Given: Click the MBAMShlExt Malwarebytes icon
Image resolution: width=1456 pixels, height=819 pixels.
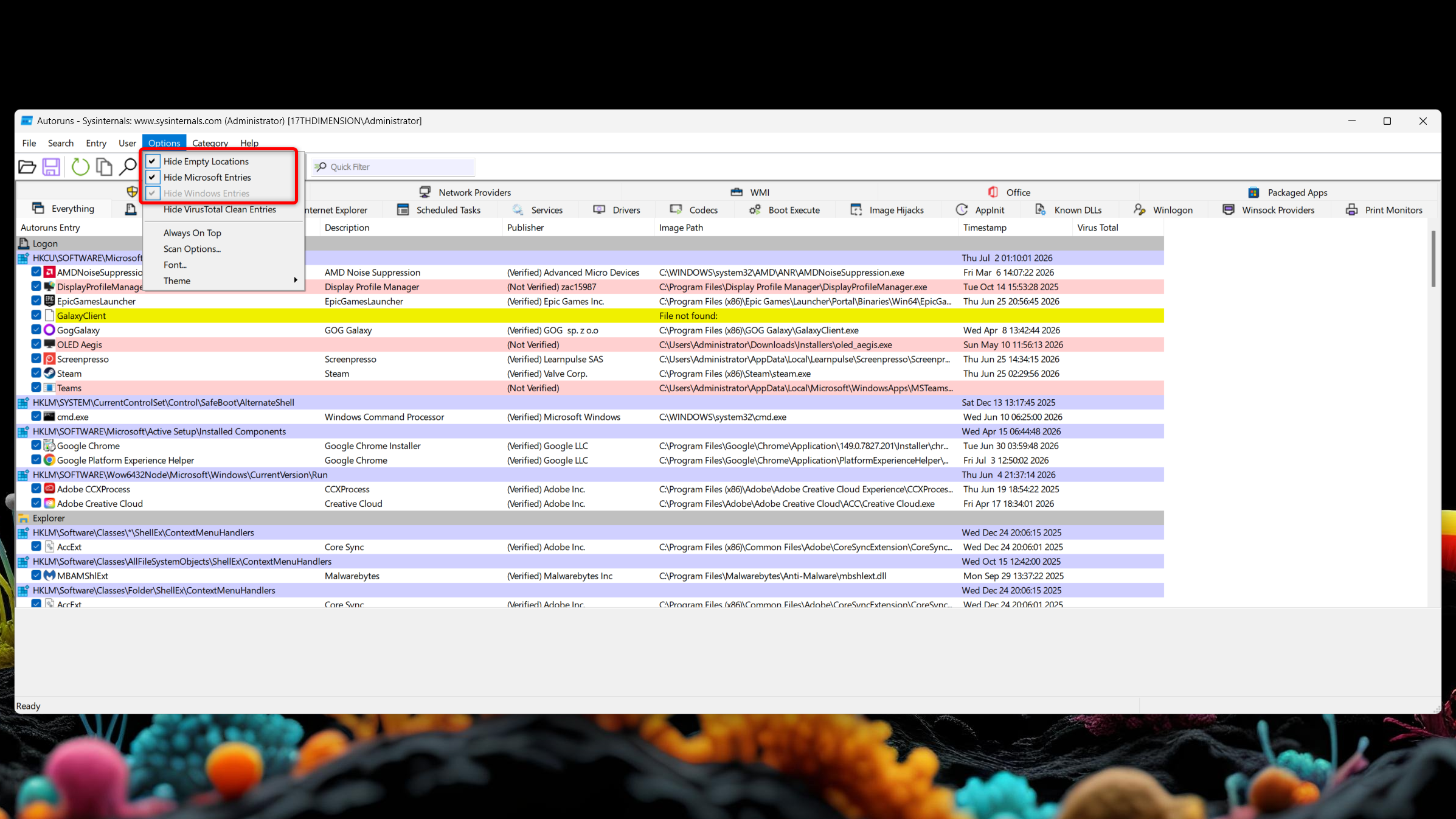Looking at the screenshot, I should (x=50, y=576).
